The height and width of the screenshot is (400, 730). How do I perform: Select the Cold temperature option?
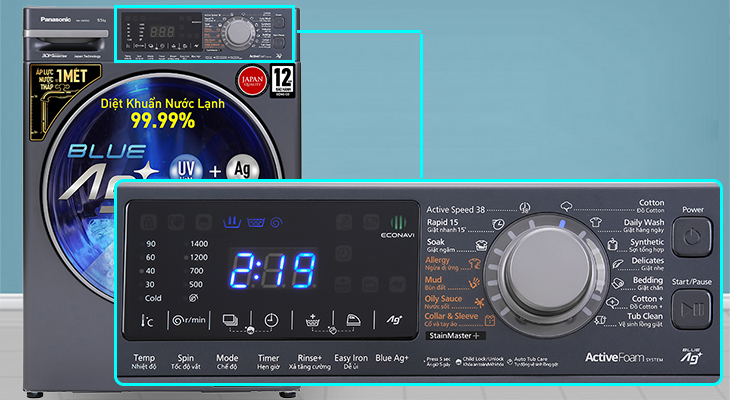click(x=150, y=298)
